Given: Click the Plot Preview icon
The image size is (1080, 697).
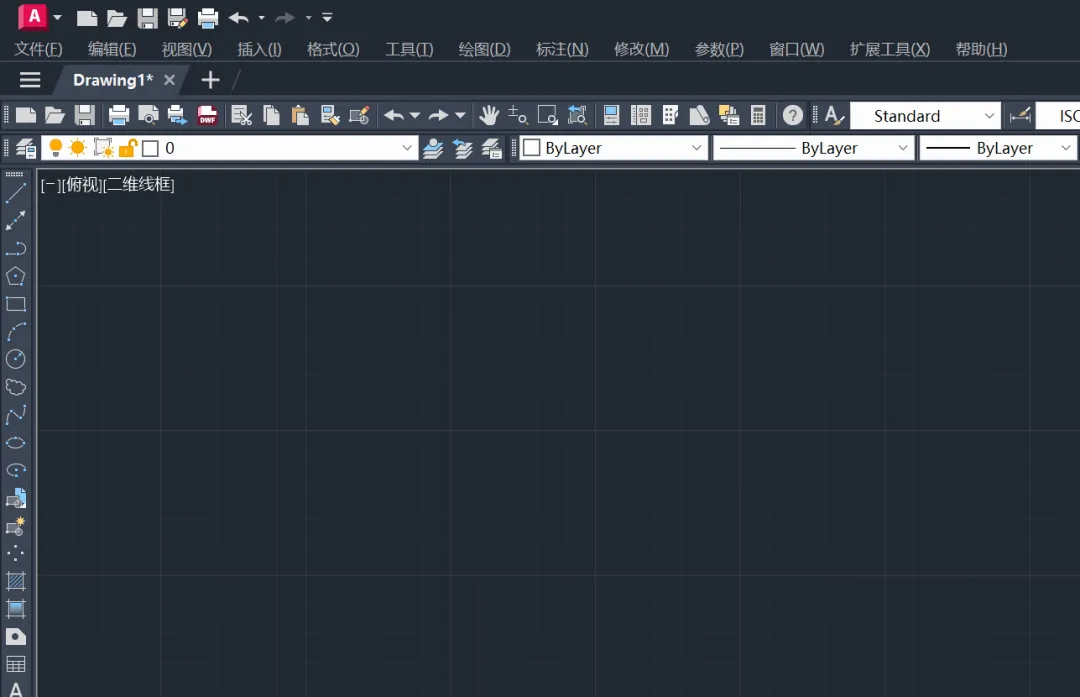Looking at the screenshot, I should tap(148, 115).
